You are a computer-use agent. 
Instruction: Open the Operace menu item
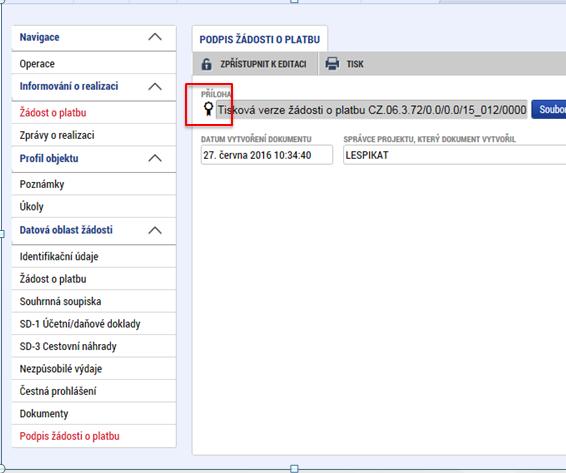pyautogui.click(x=94, y=64)
